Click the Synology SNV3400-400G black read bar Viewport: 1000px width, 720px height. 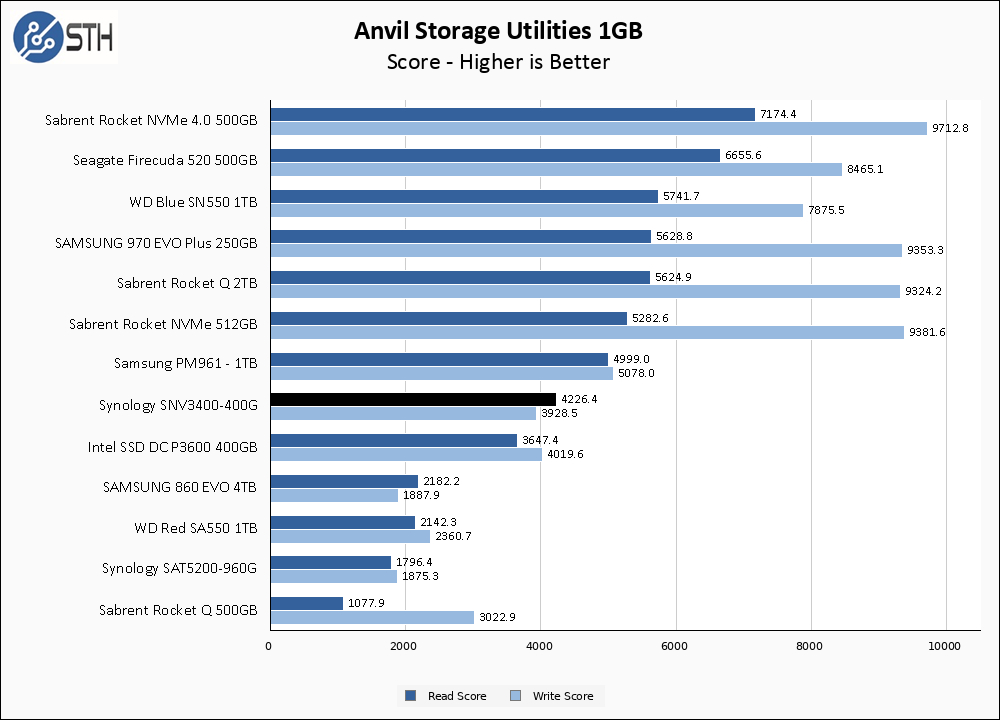[x=412, y=399]
